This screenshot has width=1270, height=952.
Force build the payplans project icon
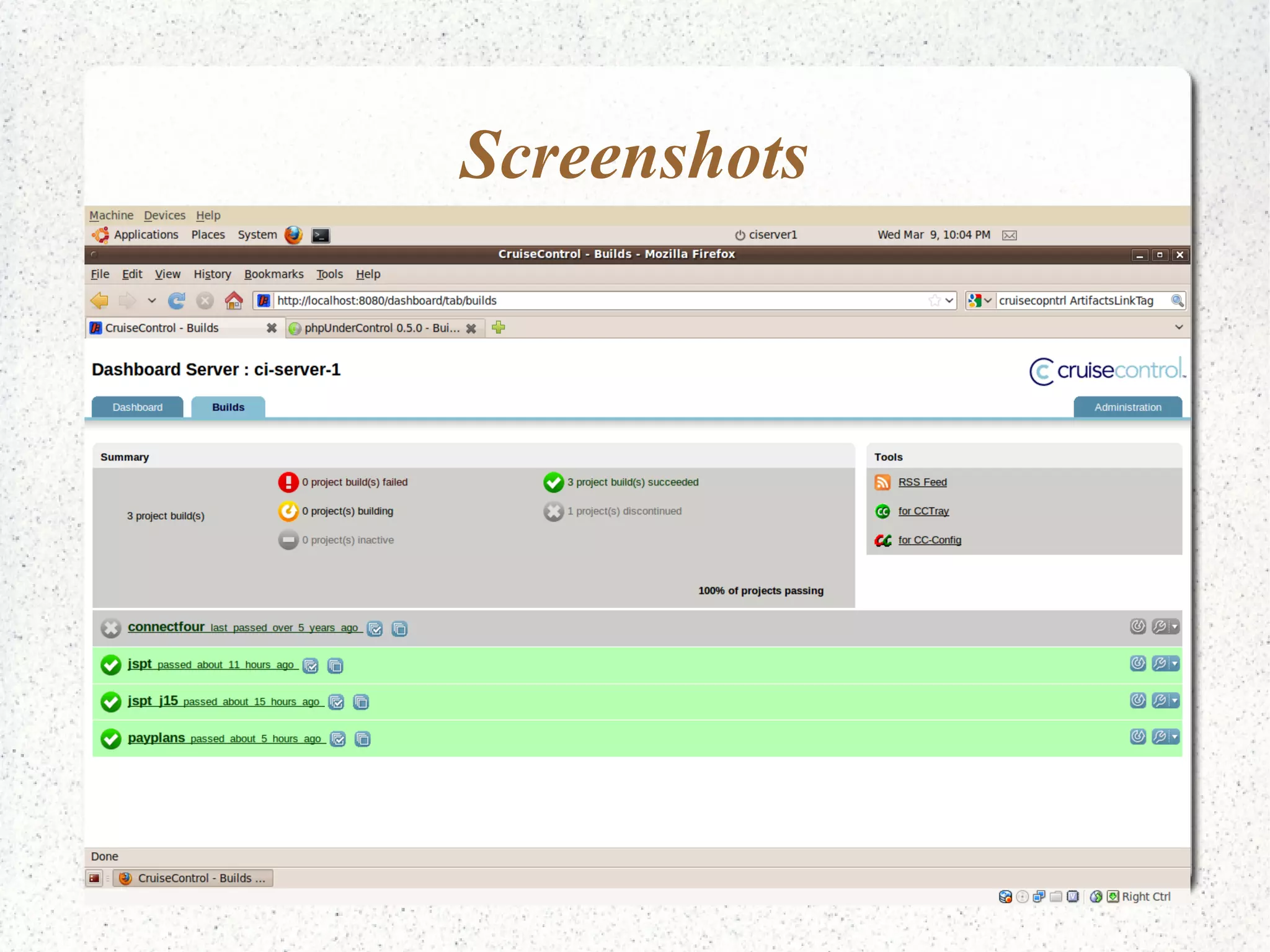tap(1137, 737)
